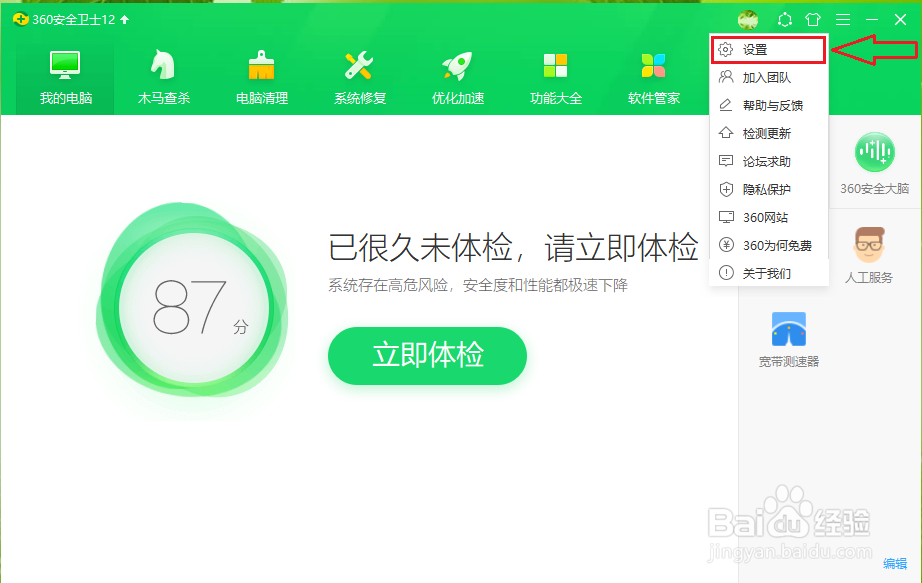
Task: Open 关于我们 menu item
Action: pos(769,273)
